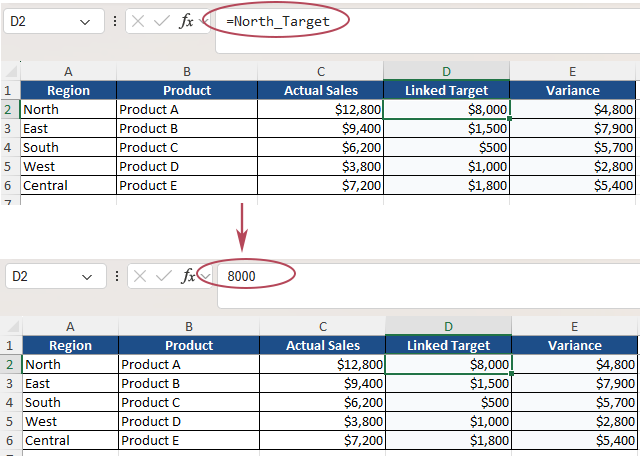
Task: Click Enter checkmark icon in top formula bar
Action: click(x=162, y=21)
